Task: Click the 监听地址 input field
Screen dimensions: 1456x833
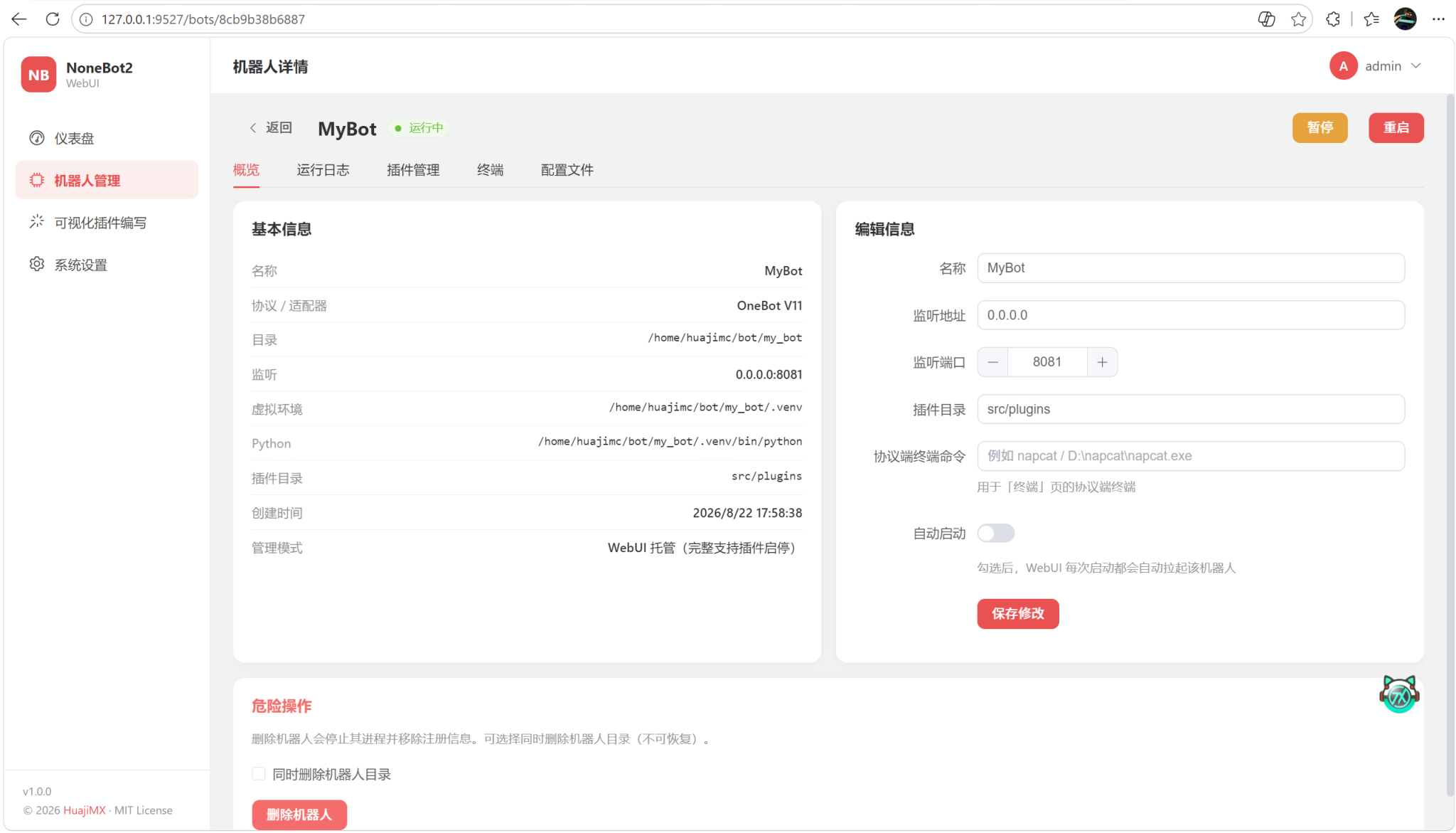Action: (x=1191, y=315)
